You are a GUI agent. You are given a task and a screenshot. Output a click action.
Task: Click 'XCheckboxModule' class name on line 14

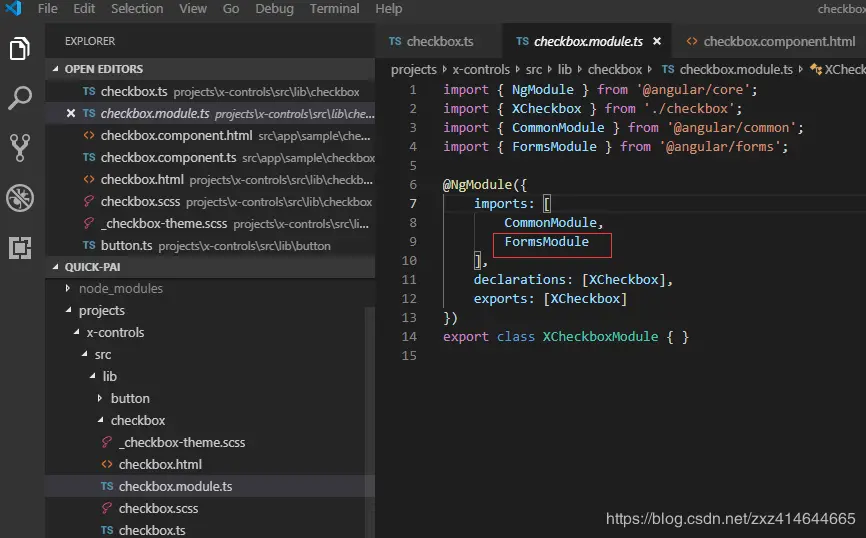point(600,336)
